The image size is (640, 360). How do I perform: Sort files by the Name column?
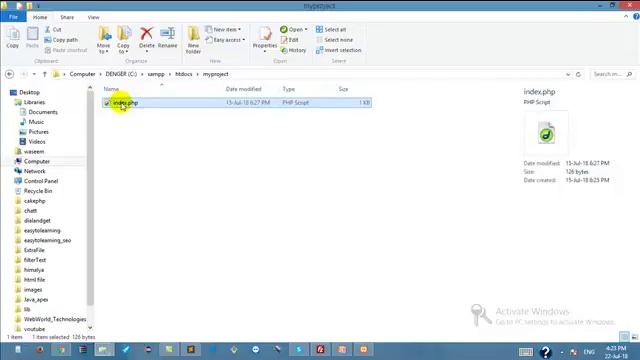tap(111, 89)
